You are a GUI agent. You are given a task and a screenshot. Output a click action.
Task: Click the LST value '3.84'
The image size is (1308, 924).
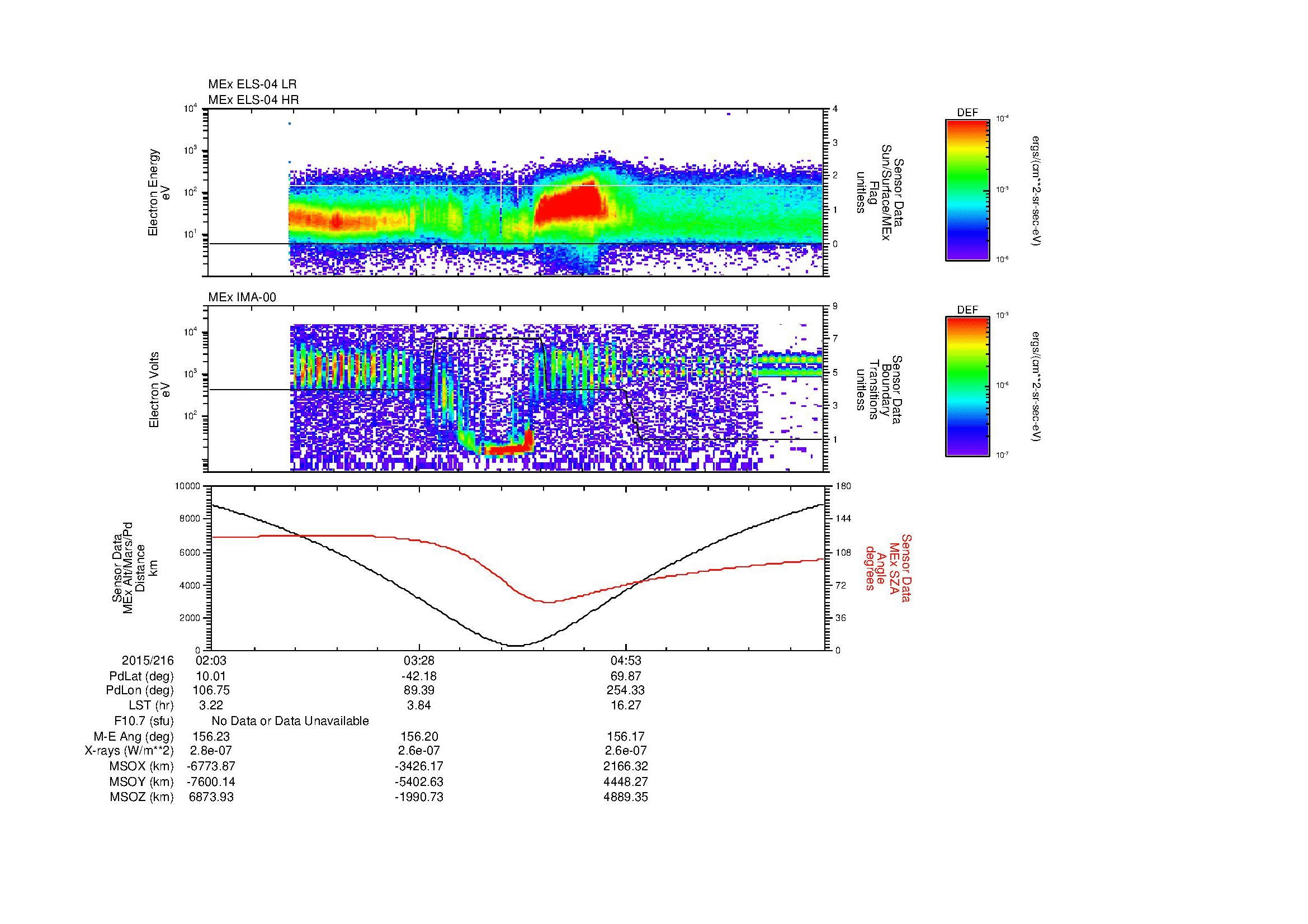419,705
